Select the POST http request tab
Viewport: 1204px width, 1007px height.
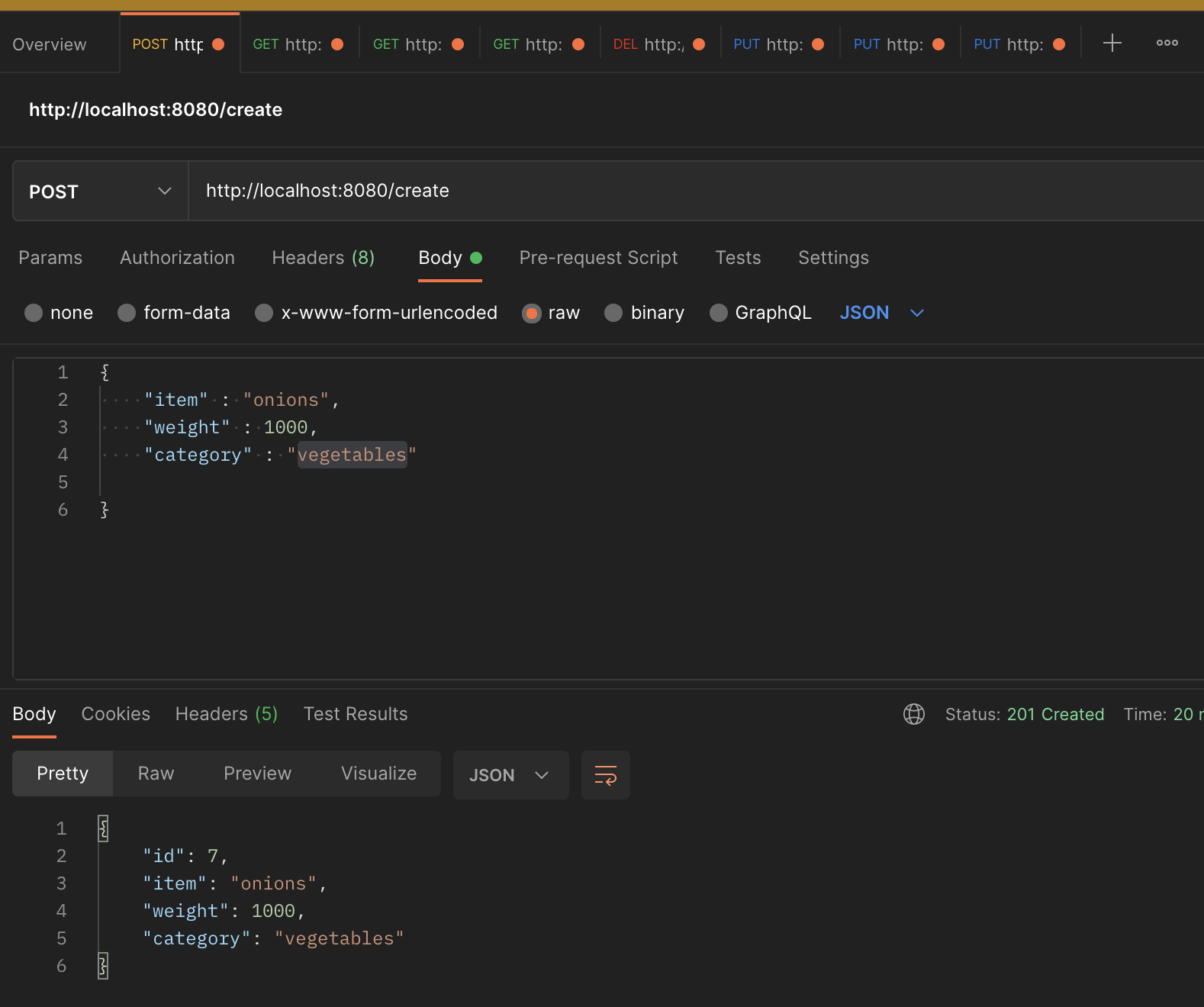pos(179,44)
